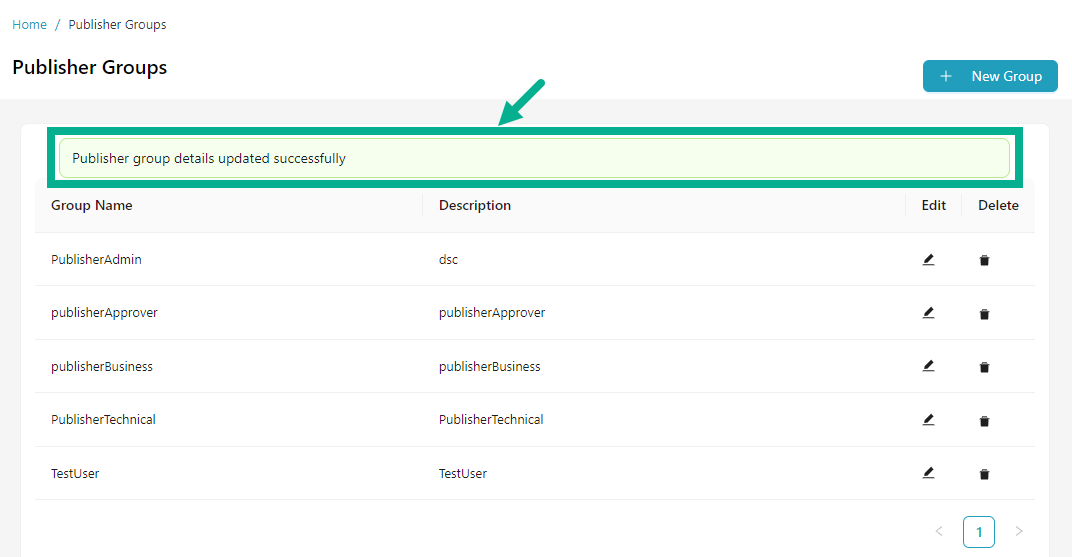The width and height of the screenshot is (1072, 557).
Task: Select the publisherBusiness group name
Action: (102, 366)
